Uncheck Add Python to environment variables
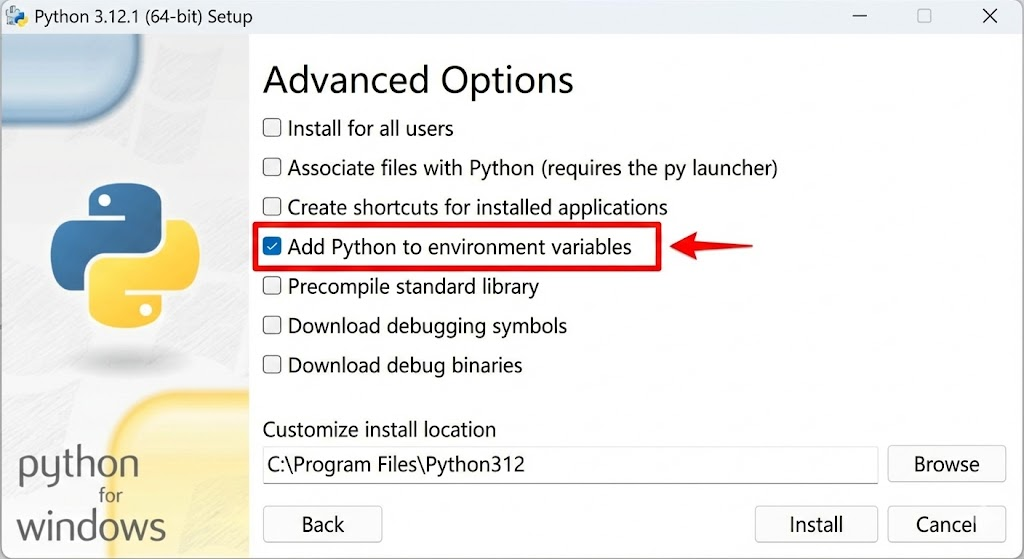 [272, 247]
